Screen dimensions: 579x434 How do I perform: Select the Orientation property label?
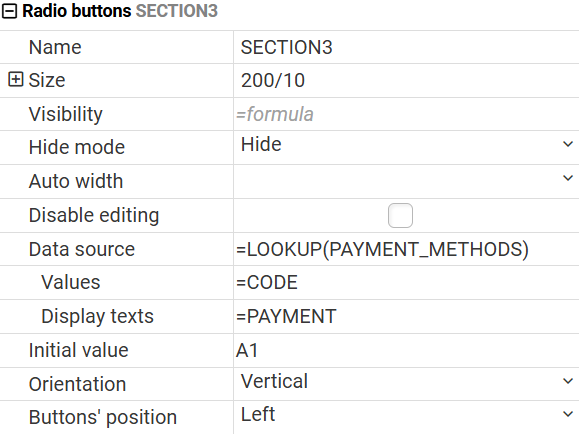point(78,384)
